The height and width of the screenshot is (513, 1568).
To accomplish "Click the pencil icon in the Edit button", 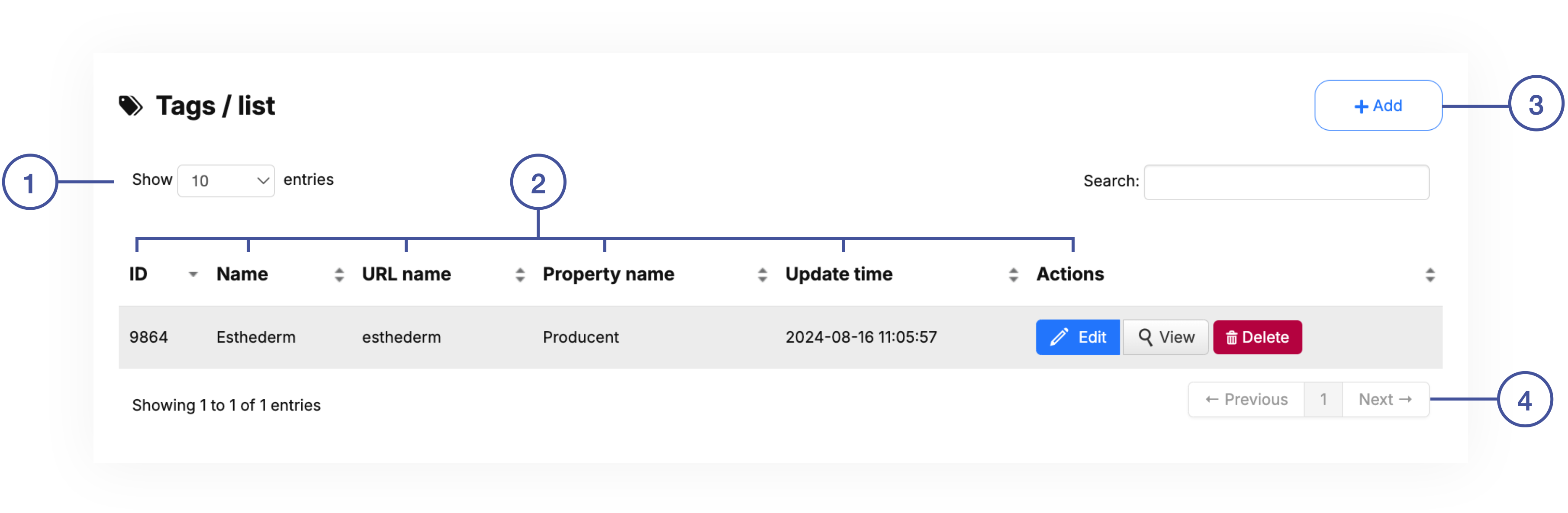I will click(x=1059, y=337).
